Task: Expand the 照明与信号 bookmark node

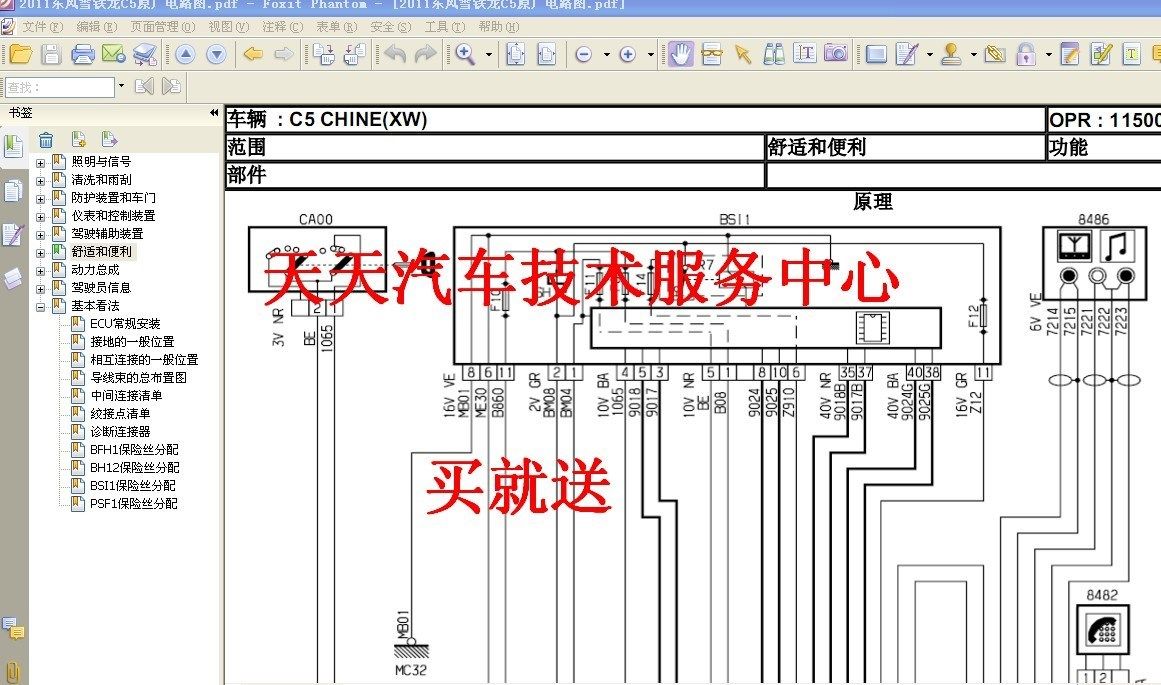Action: [41, 162]
